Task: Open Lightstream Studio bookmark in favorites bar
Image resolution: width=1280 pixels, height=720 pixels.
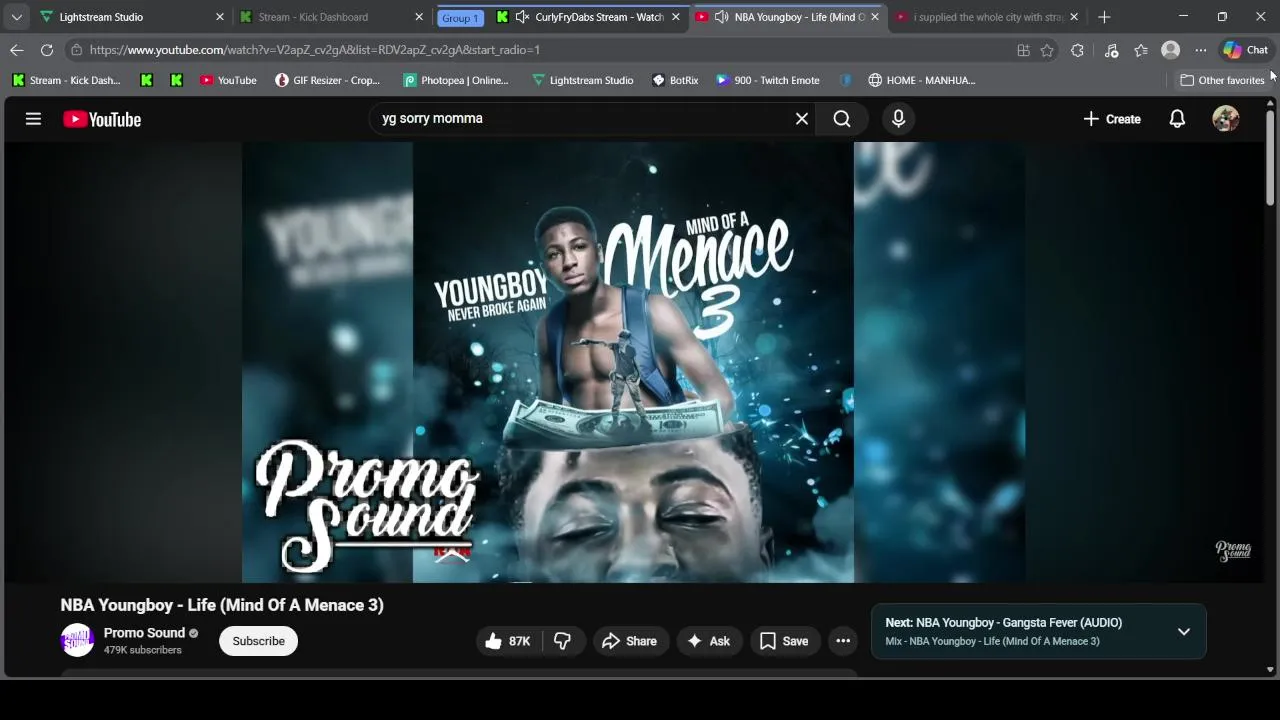Action: tap(583, 80)
